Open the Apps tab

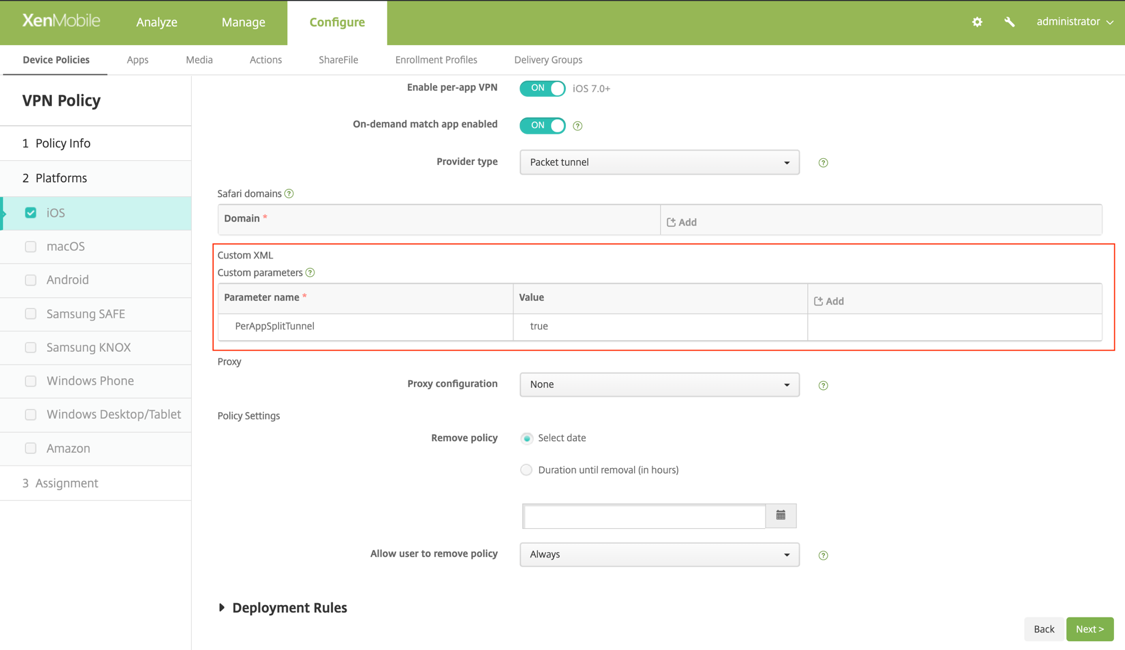point(138,60)
